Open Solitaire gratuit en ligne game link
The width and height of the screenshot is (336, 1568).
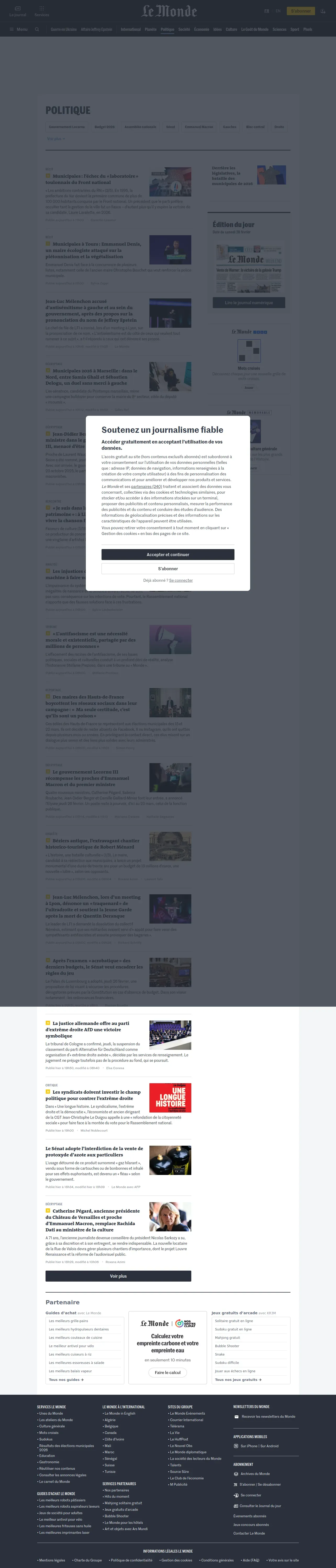(x=234, y=1321)
